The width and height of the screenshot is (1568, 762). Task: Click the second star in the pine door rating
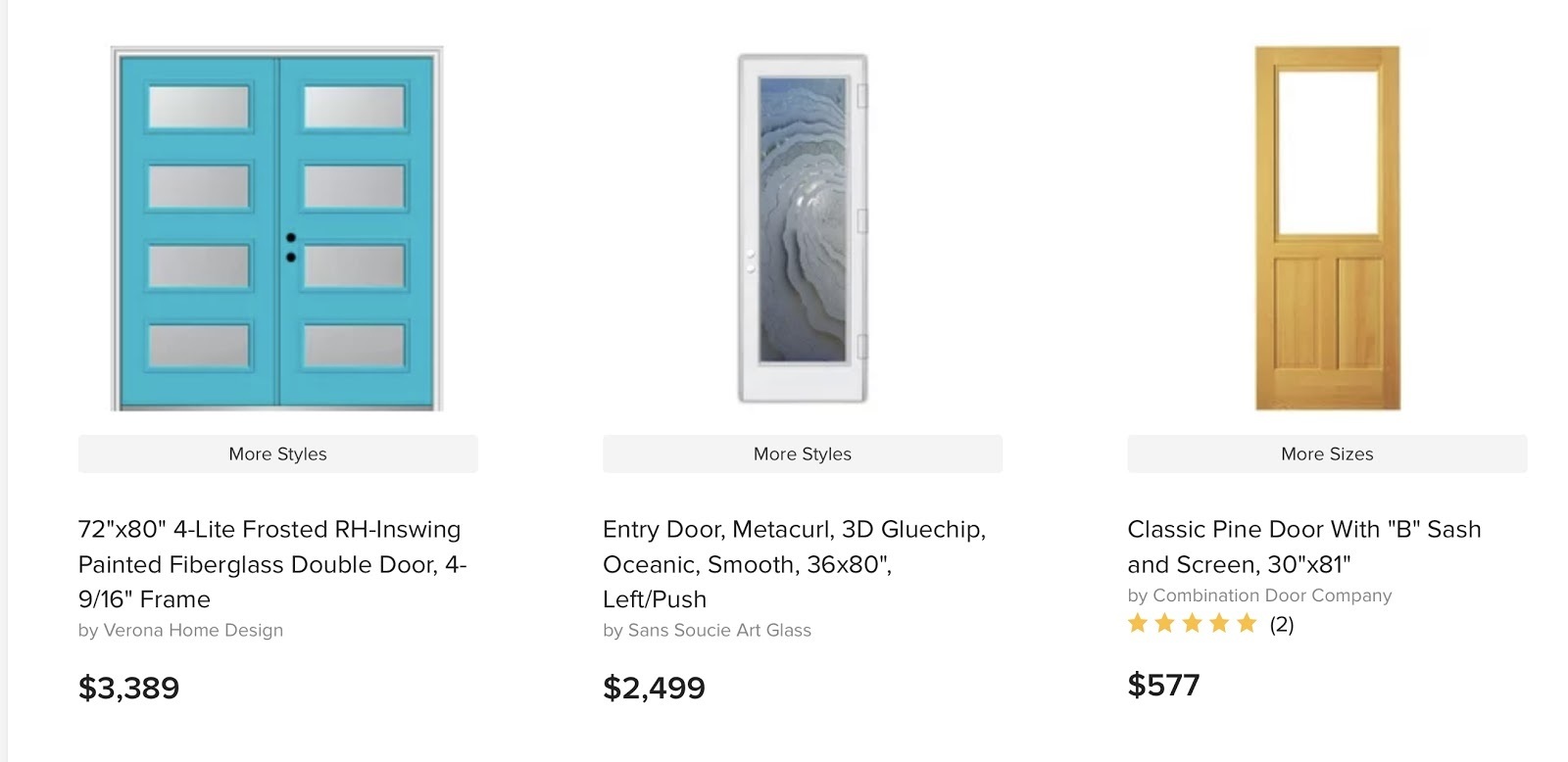[1165, 624]
